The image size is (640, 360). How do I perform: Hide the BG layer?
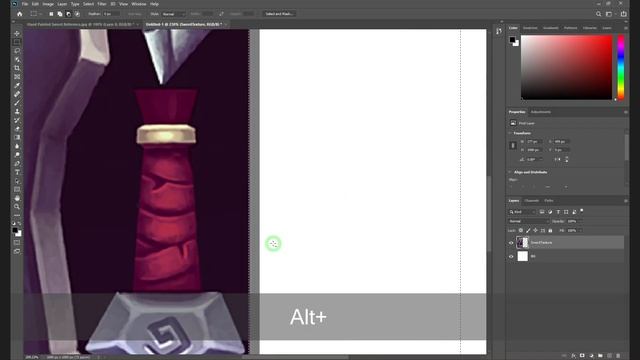[511, 256]
